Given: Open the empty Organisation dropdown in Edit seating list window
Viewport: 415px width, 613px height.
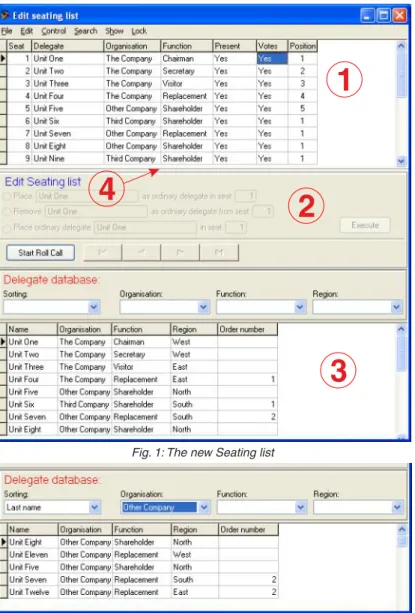Looking at the screenshot, I should tap(204, 307).
